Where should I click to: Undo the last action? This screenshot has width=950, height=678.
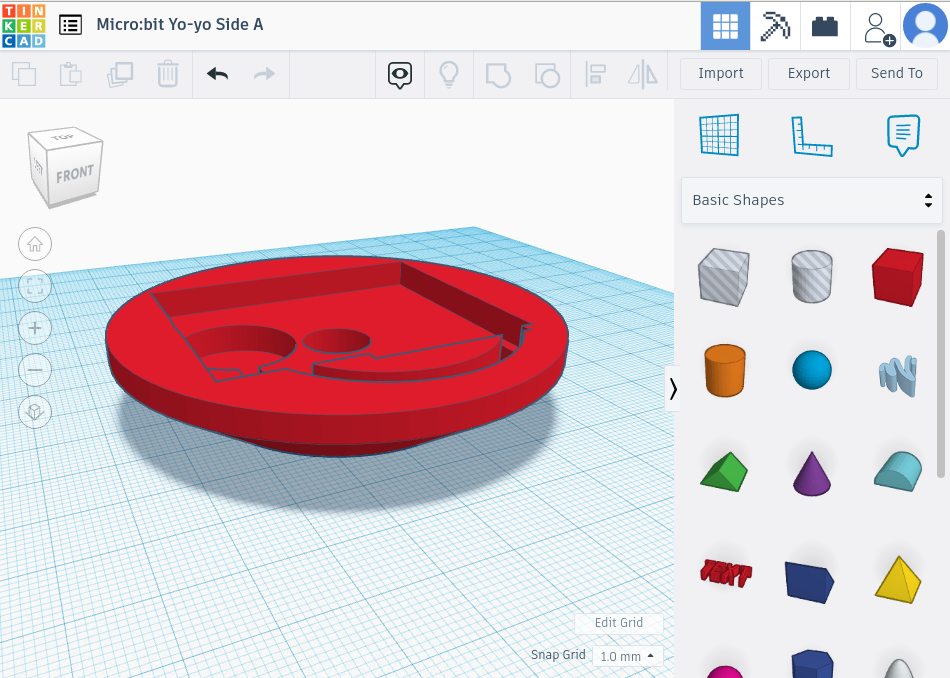(x=217, y=74)
